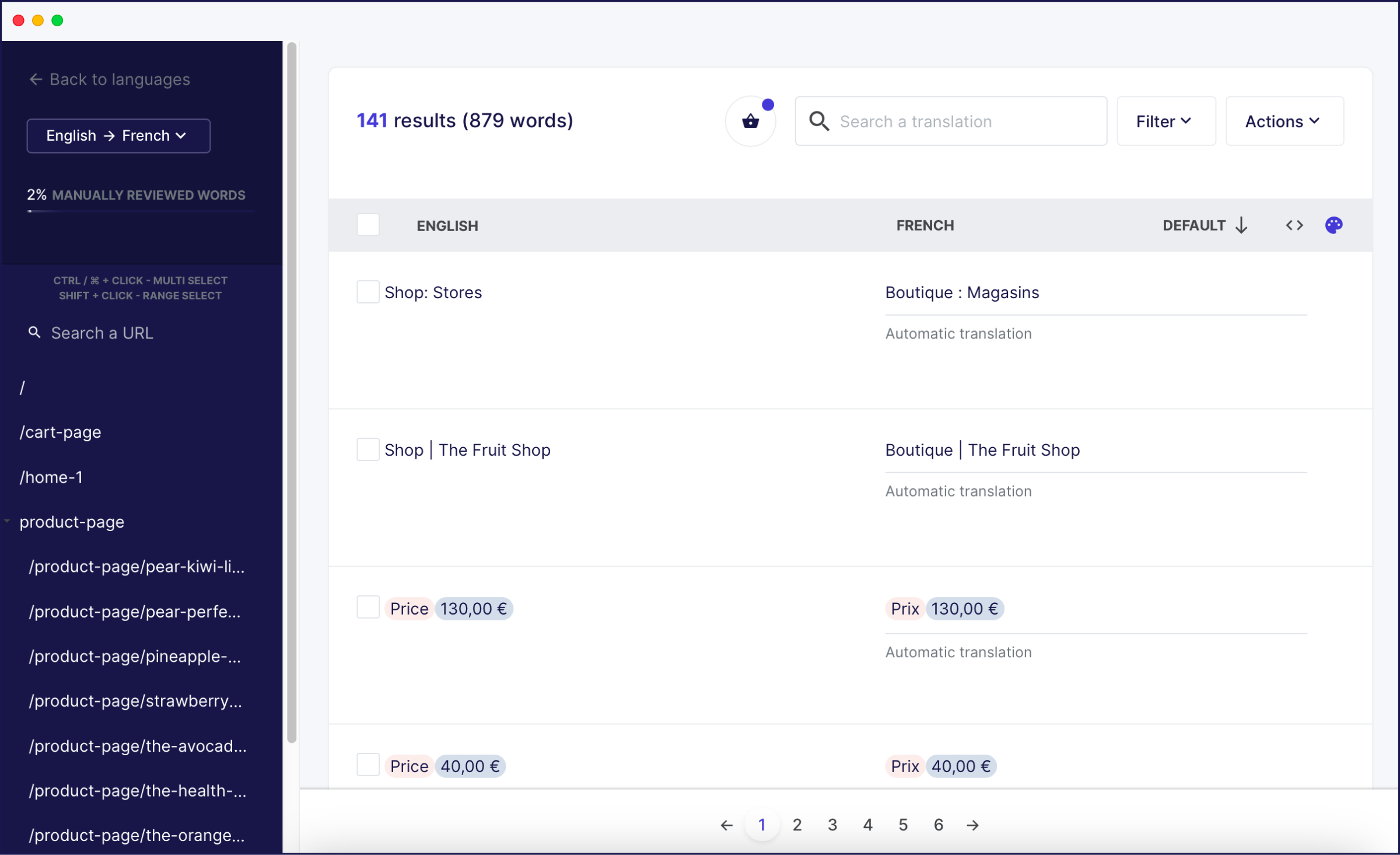Click the DEFAULT sort order icon
Screen dimensions: 1400x855
[x=1243, y=225]
